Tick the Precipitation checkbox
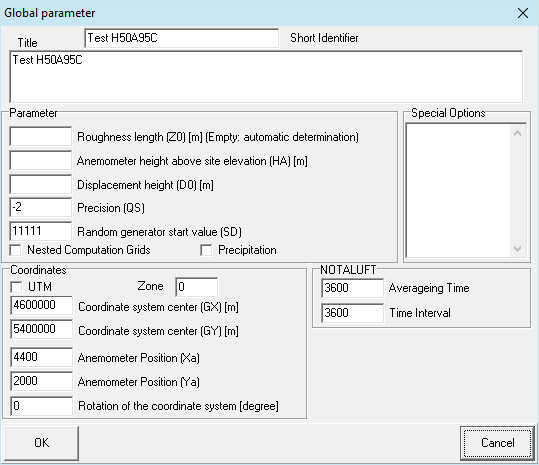The image size is (539, 465). 206,250
